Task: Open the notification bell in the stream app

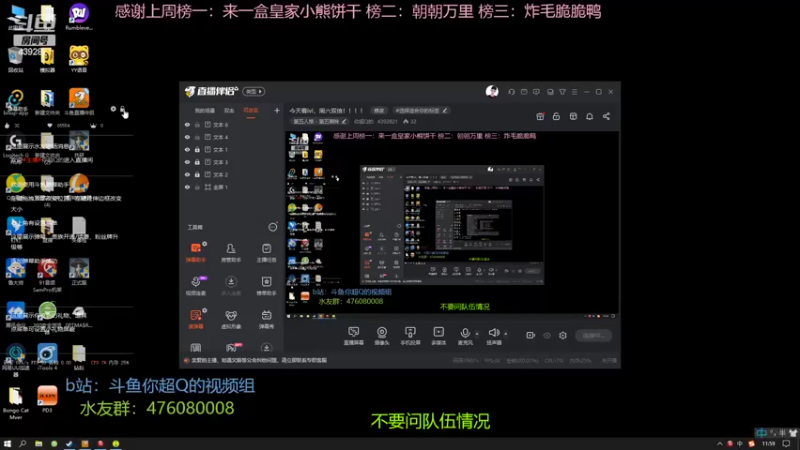Action: pyautogui.click(x=589, y=116)
